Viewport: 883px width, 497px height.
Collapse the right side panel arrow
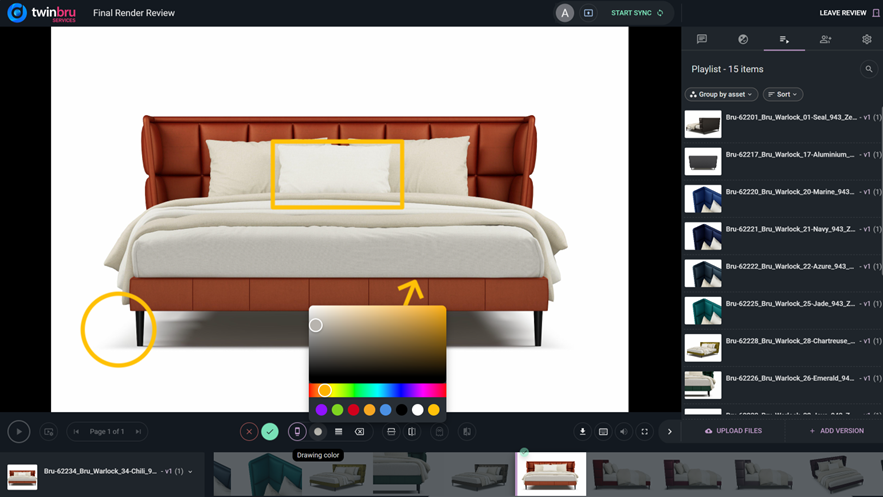click(670, 432)
